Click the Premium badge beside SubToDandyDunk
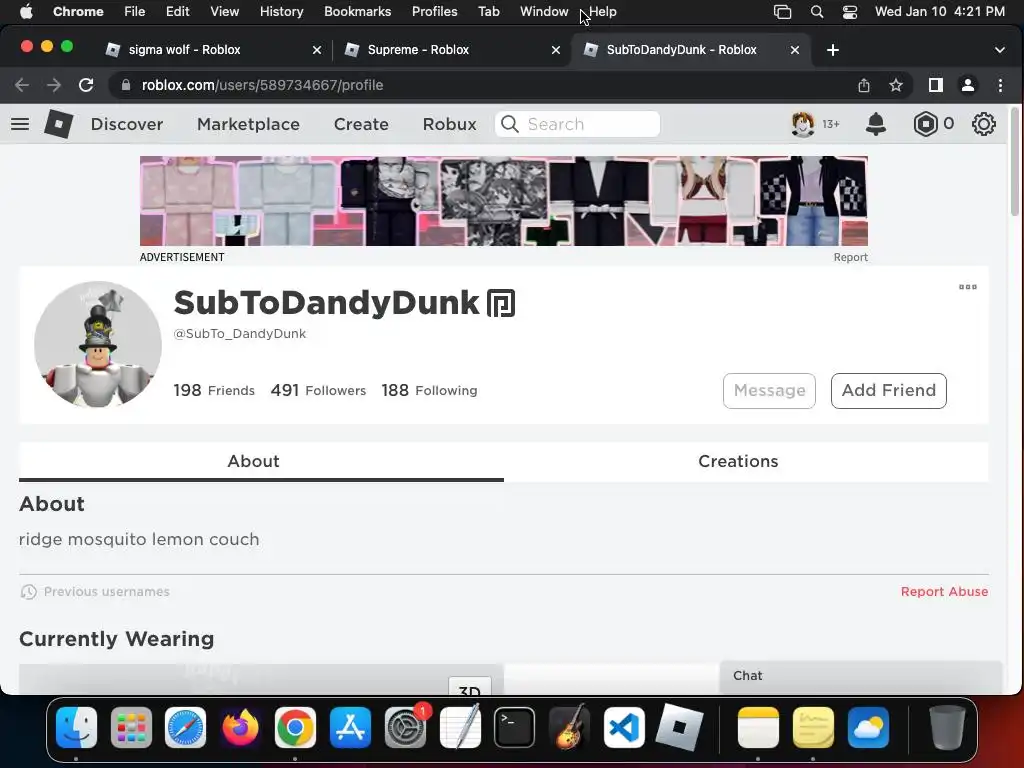 (x=501, y=304)
